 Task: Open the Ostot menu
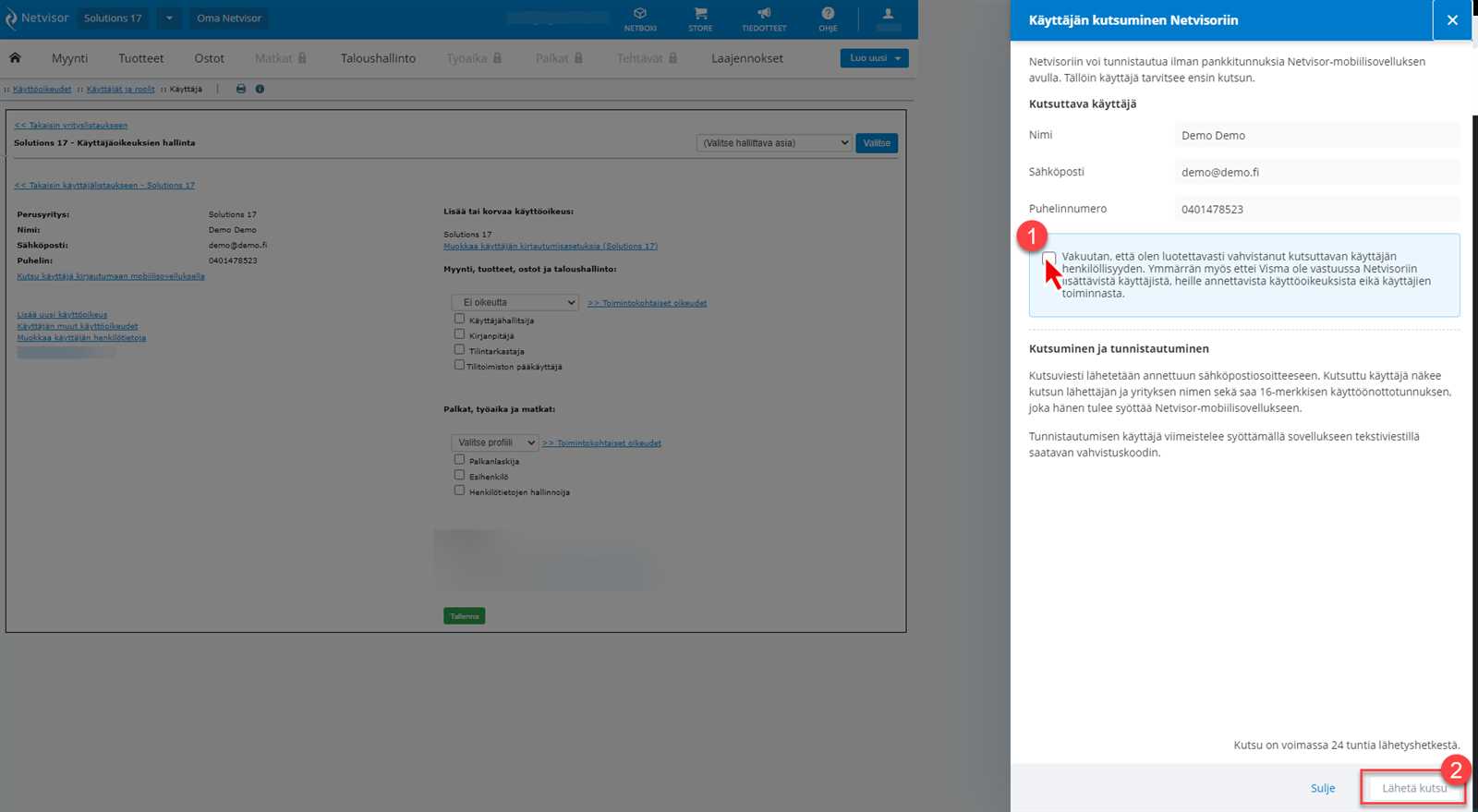pyautogui.click(x=209, y=58)
